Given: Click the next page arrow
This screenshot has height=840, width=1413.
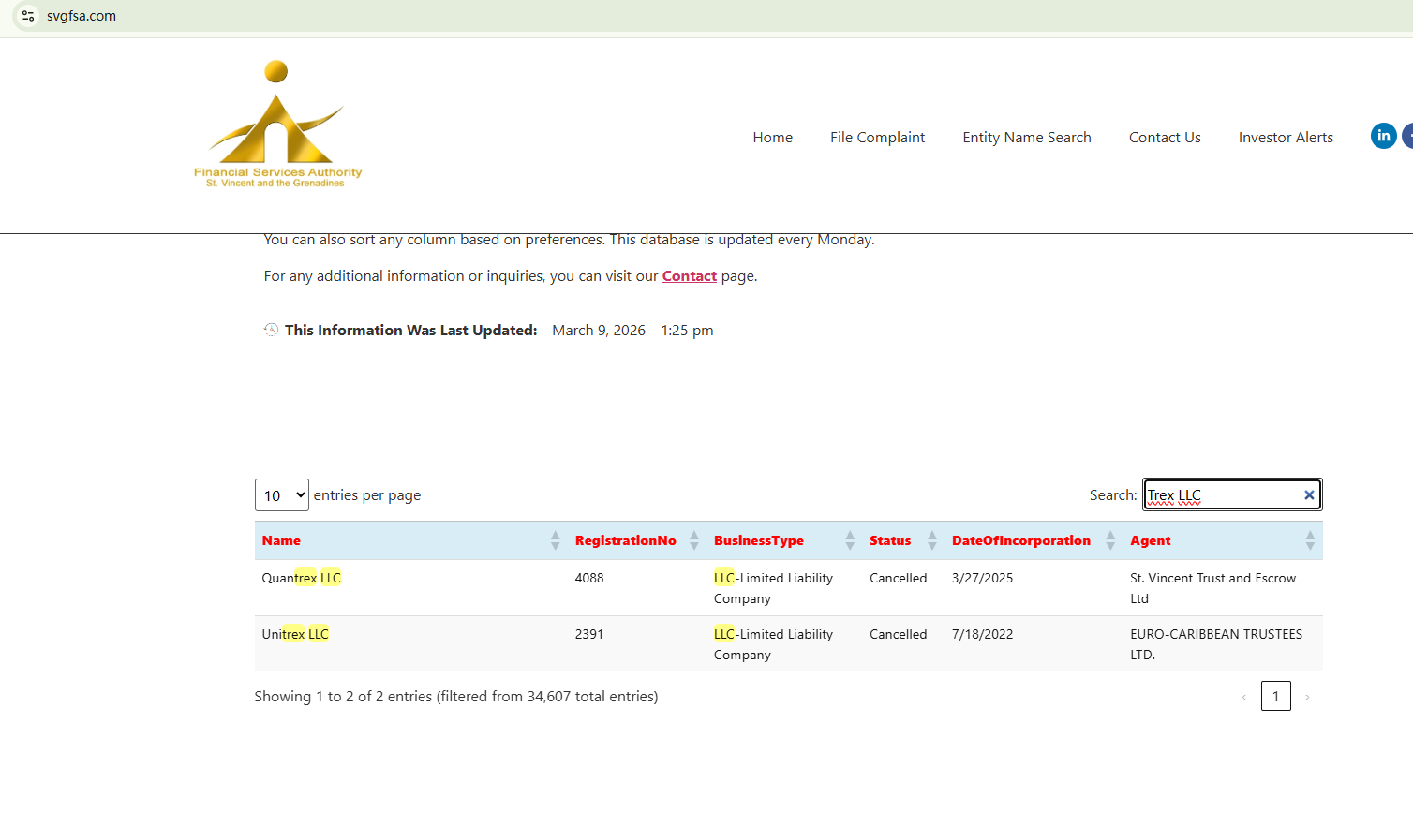Looking at the screenshot, I should pos(1307,697).
